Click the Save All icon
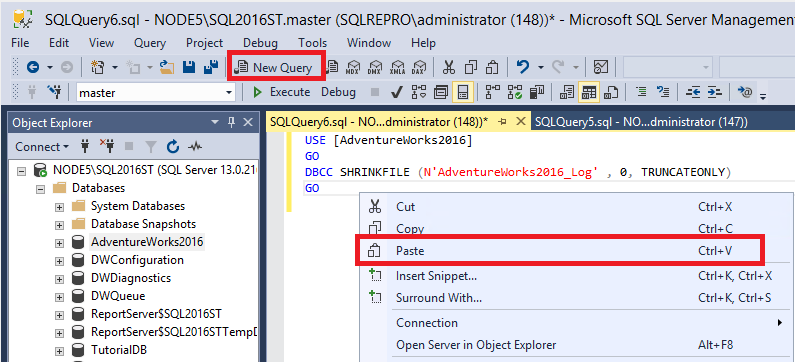 pyautogui.click(x=210, y=67)
